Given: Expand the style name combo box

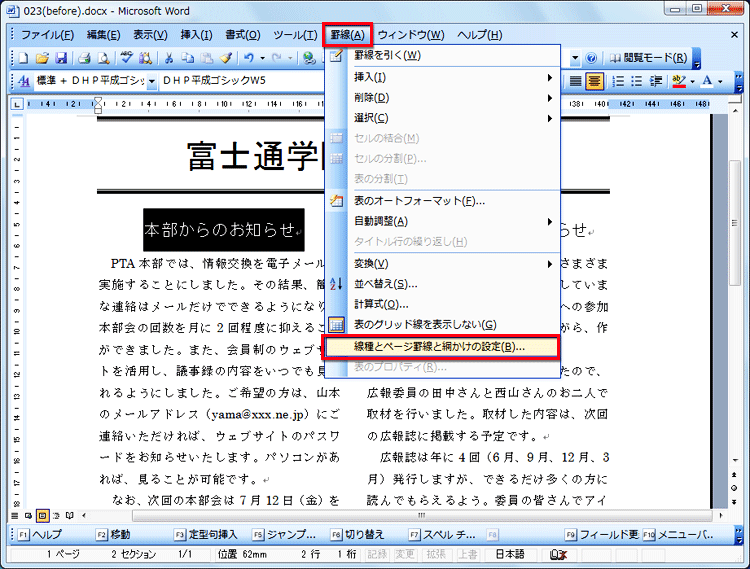Looking at the screenshot, I should pos(151,81).
